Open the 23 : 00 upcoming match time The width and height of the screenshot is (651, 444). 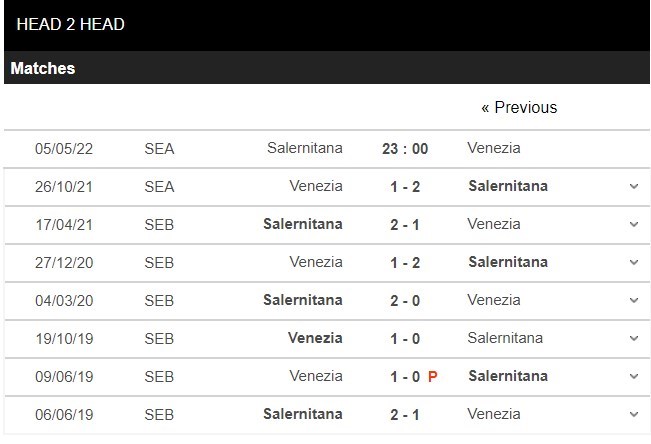coord(405,148)
